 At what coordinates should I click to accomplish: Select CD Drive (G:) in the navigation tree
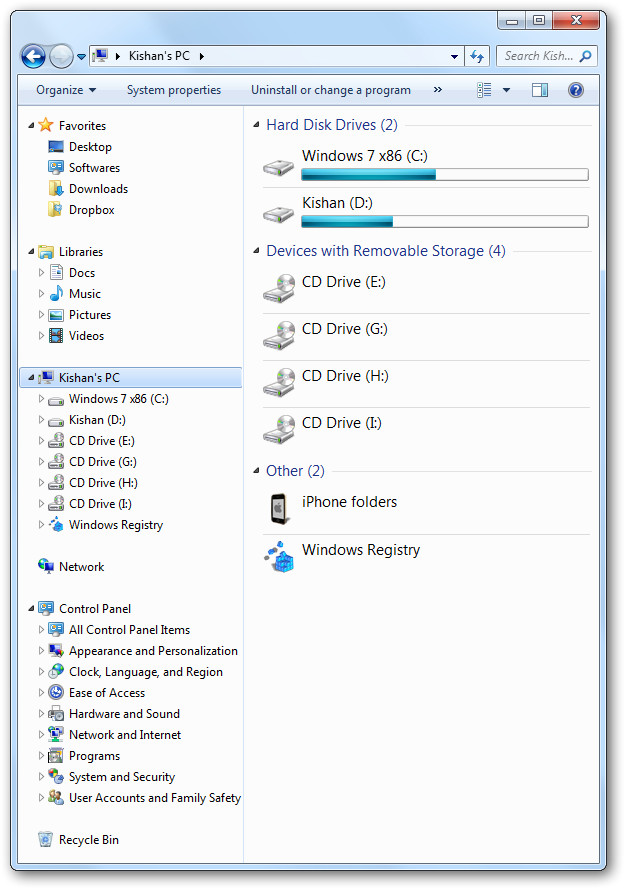[x=103, y=462]
